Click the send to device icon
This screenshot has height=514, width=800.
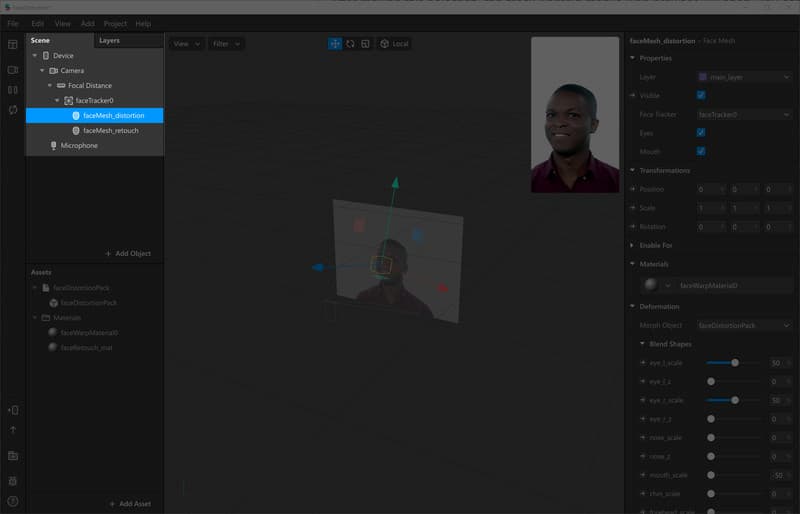click(x=13, y=410)
